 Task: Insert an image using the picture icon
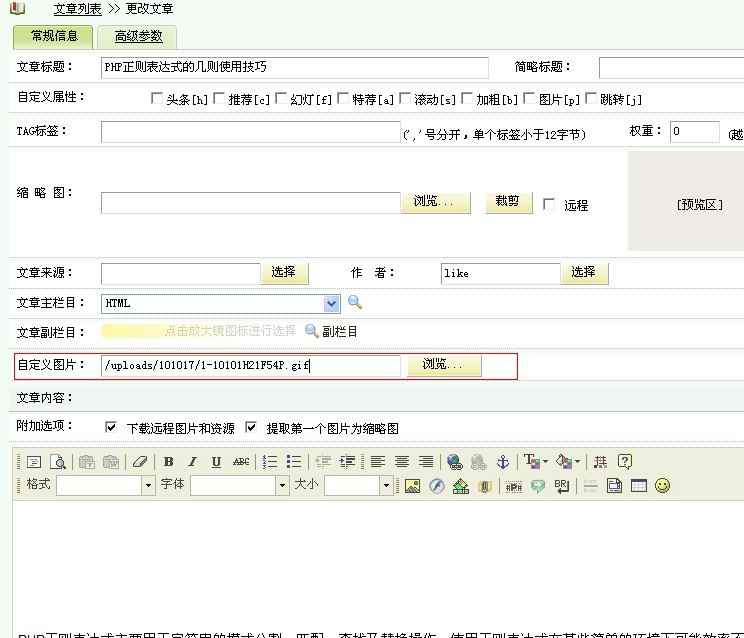pyautogui.click(x=412, y=486)
